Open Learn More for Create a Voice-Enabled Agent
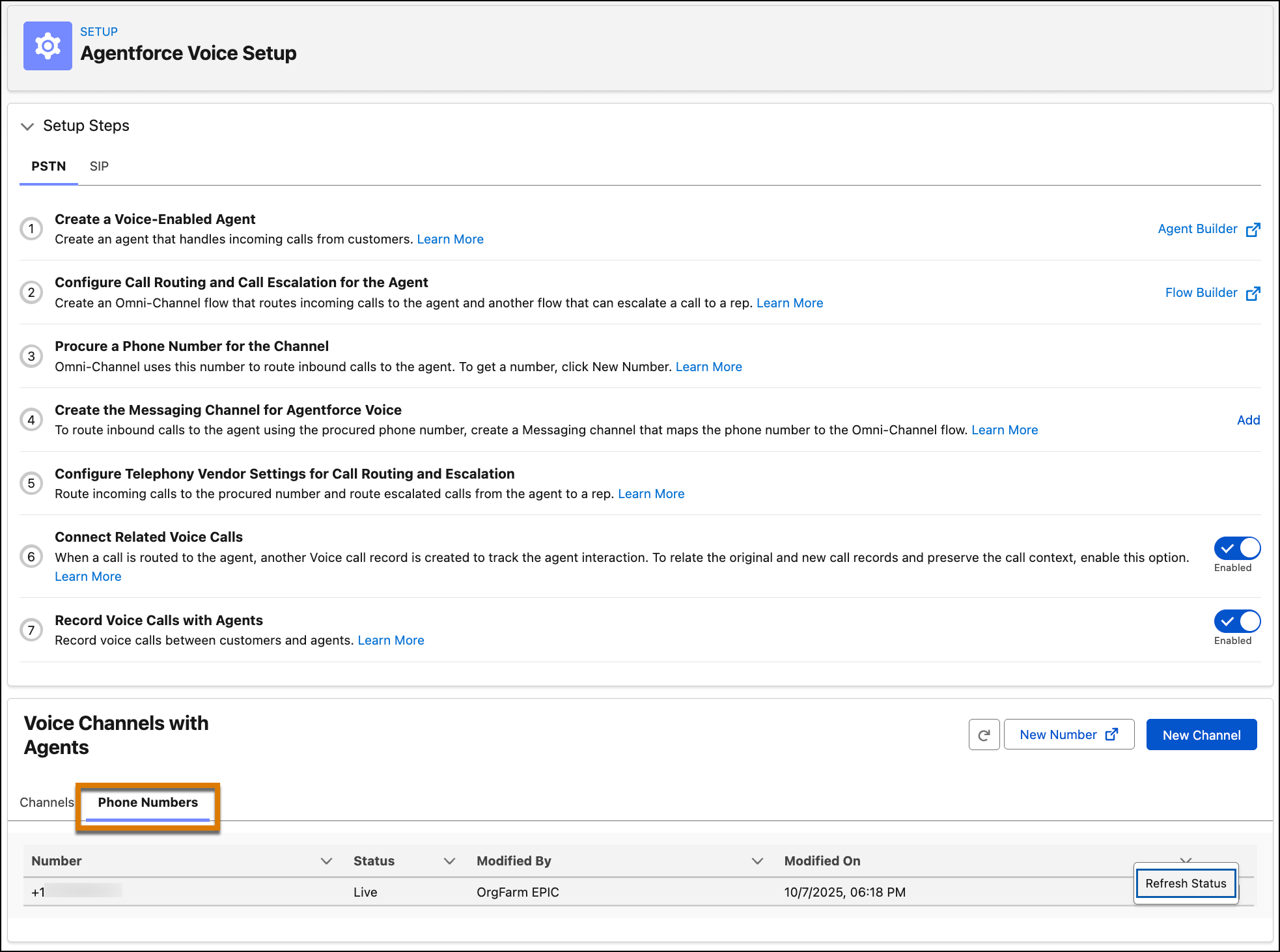Image resolution: width=1280 pixels, height=952 pixels. pos(450,239)
